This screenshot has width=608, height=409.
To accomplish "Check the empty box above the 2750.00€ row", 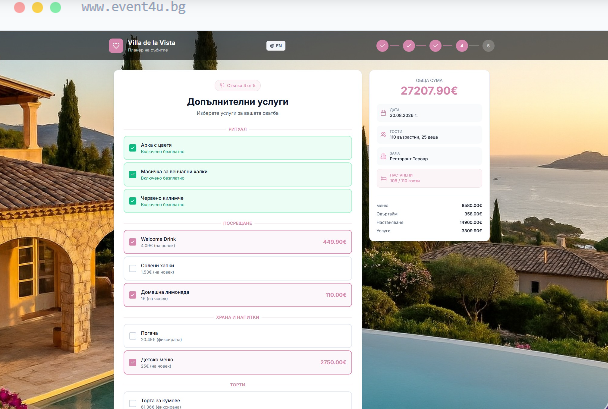I will click(x=133, y=336).
